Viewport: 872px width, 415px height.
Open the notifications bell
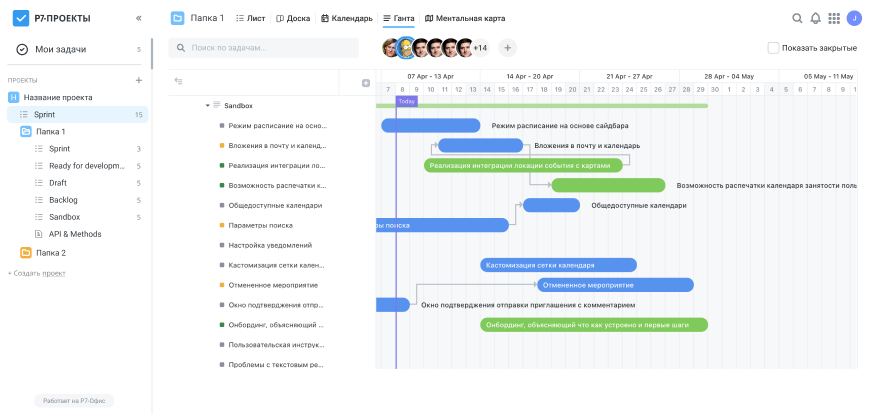point(815,18)
